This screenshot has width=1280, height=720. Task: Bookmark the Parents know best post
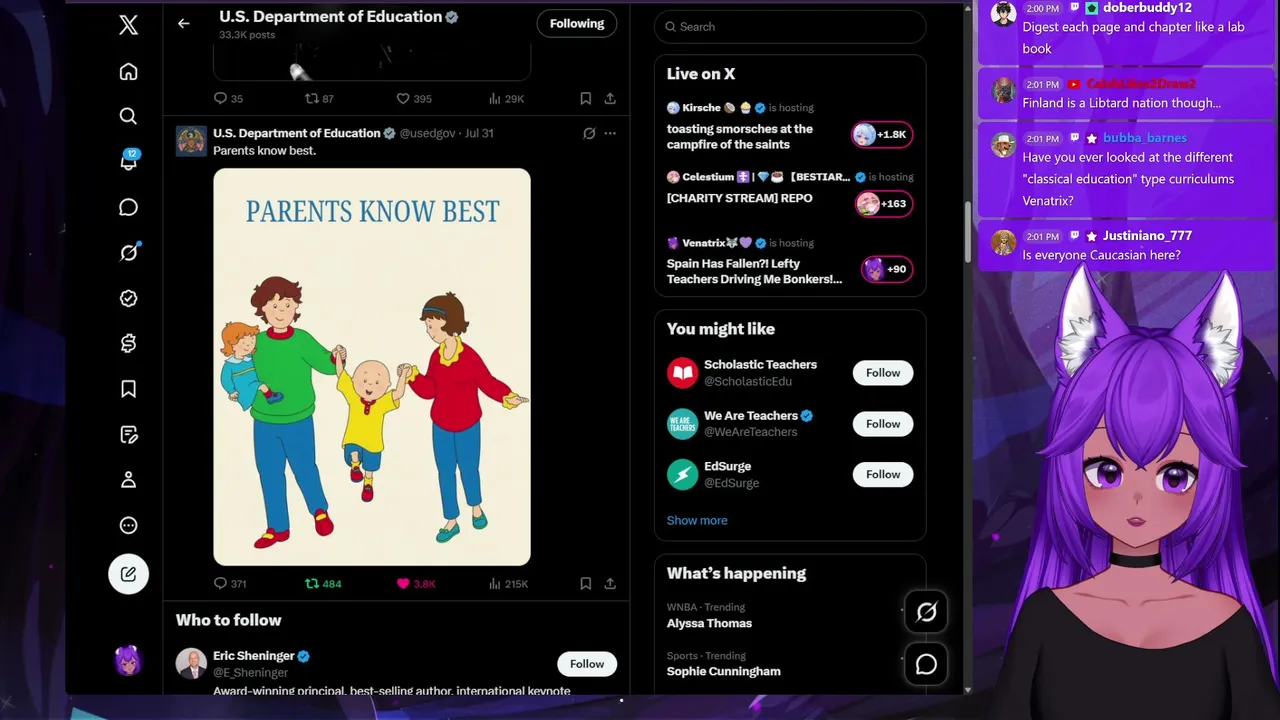(x=586, y=584)
